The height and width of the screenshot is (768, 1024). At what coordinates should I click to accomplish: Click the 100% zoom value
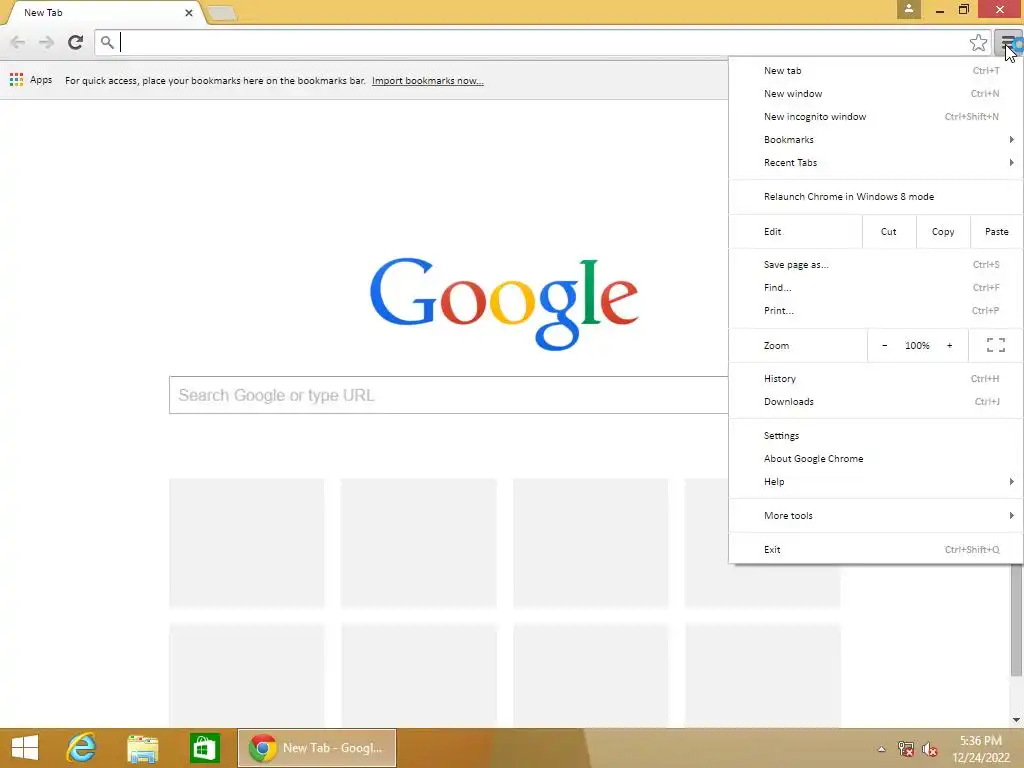coord(917,345)
